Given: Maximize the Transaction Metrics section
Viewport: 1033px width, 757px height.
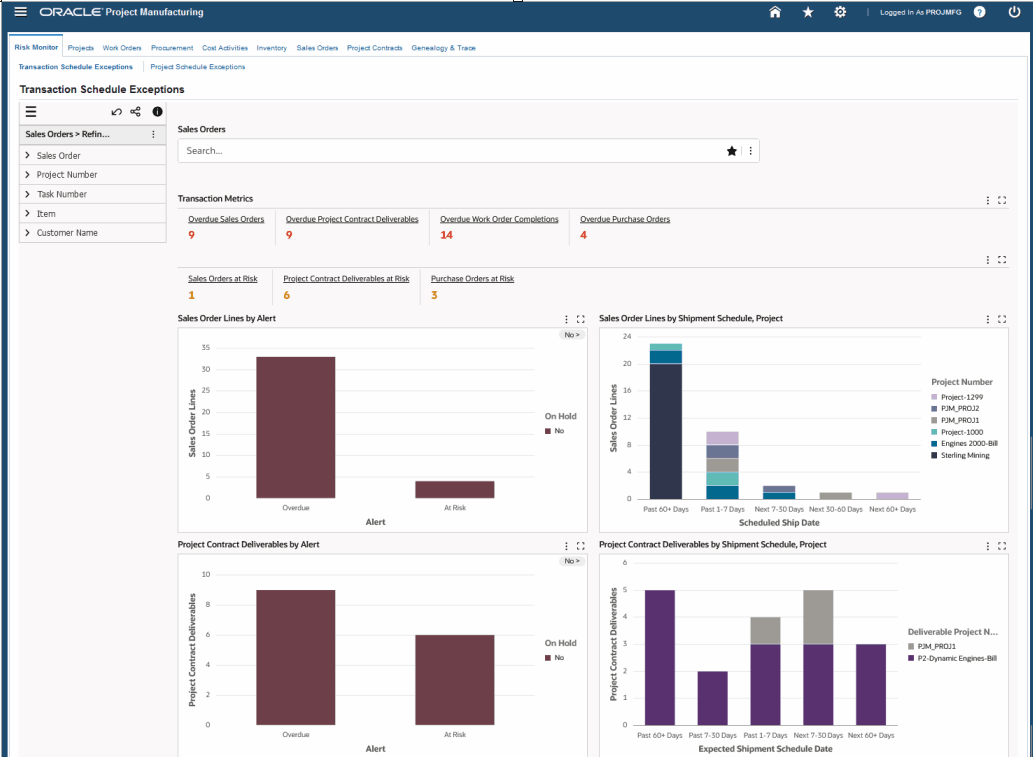Looking at the screenshot, I should 1002,200.
